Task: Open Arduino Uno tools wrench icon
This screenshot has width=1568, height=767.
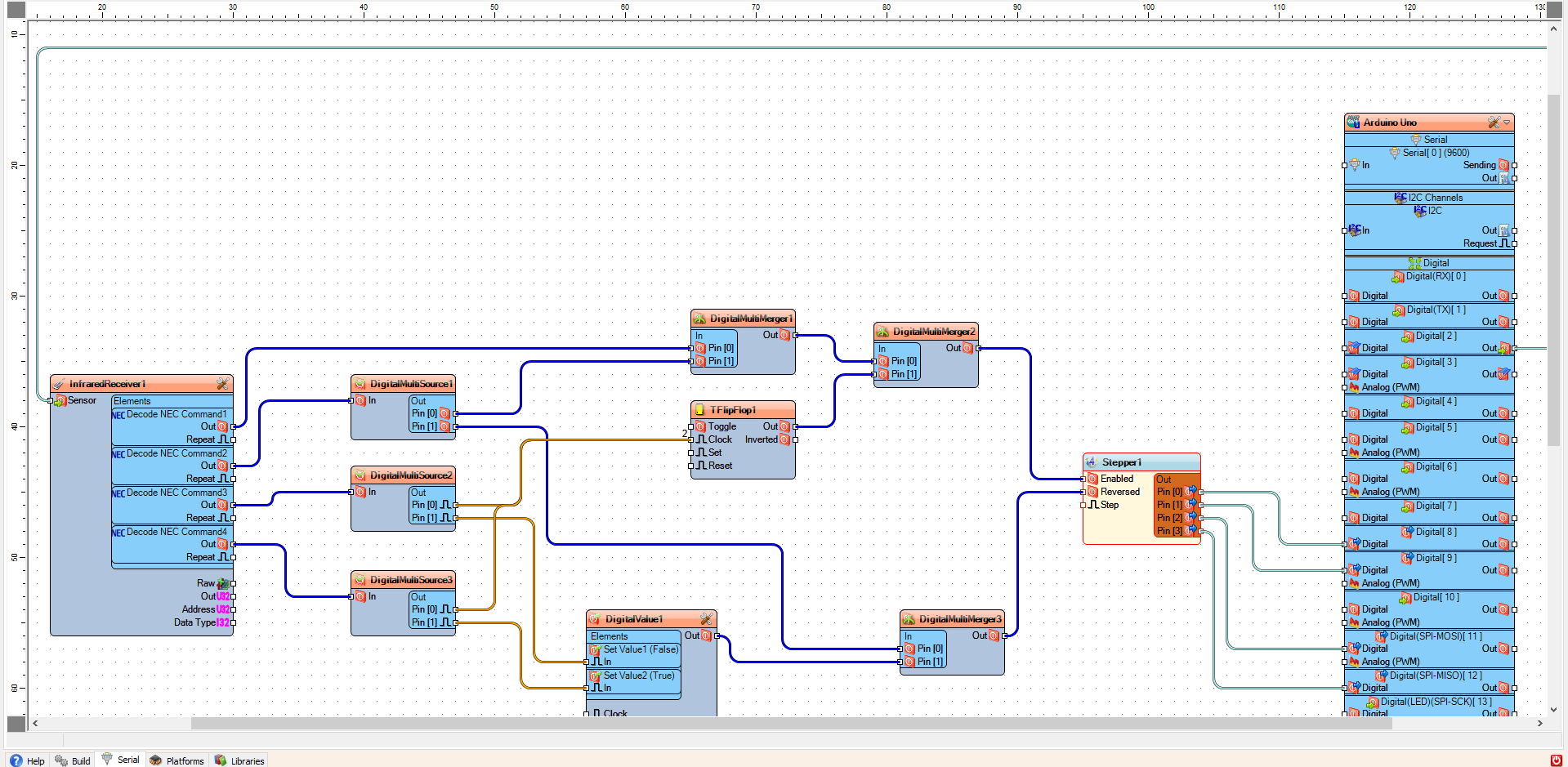Action: click(x=1494, y=123)
